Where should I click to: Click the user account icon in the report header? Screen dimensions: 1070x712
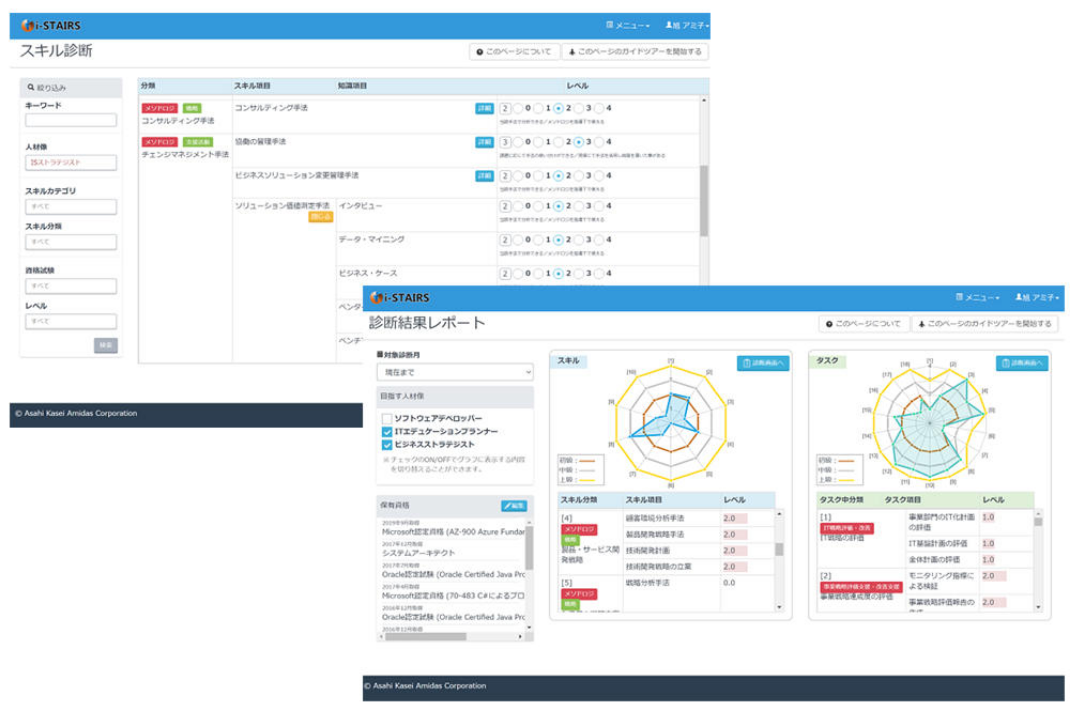[1019, 298]
